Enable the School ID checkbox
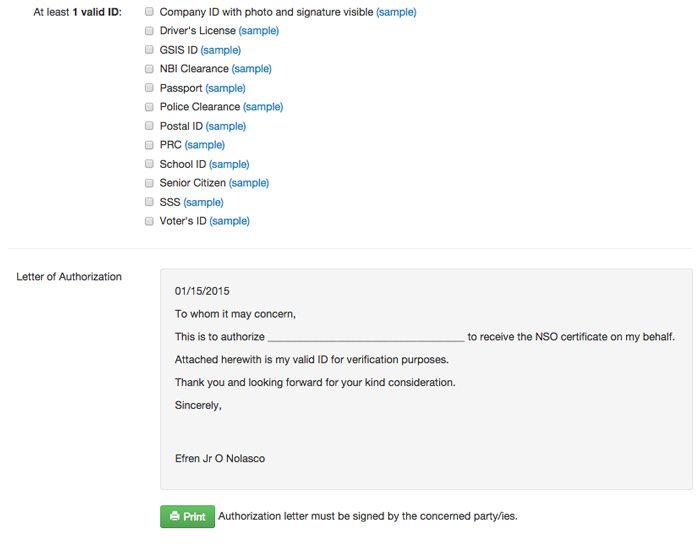 pyautogui.click(x=149, y=164)
